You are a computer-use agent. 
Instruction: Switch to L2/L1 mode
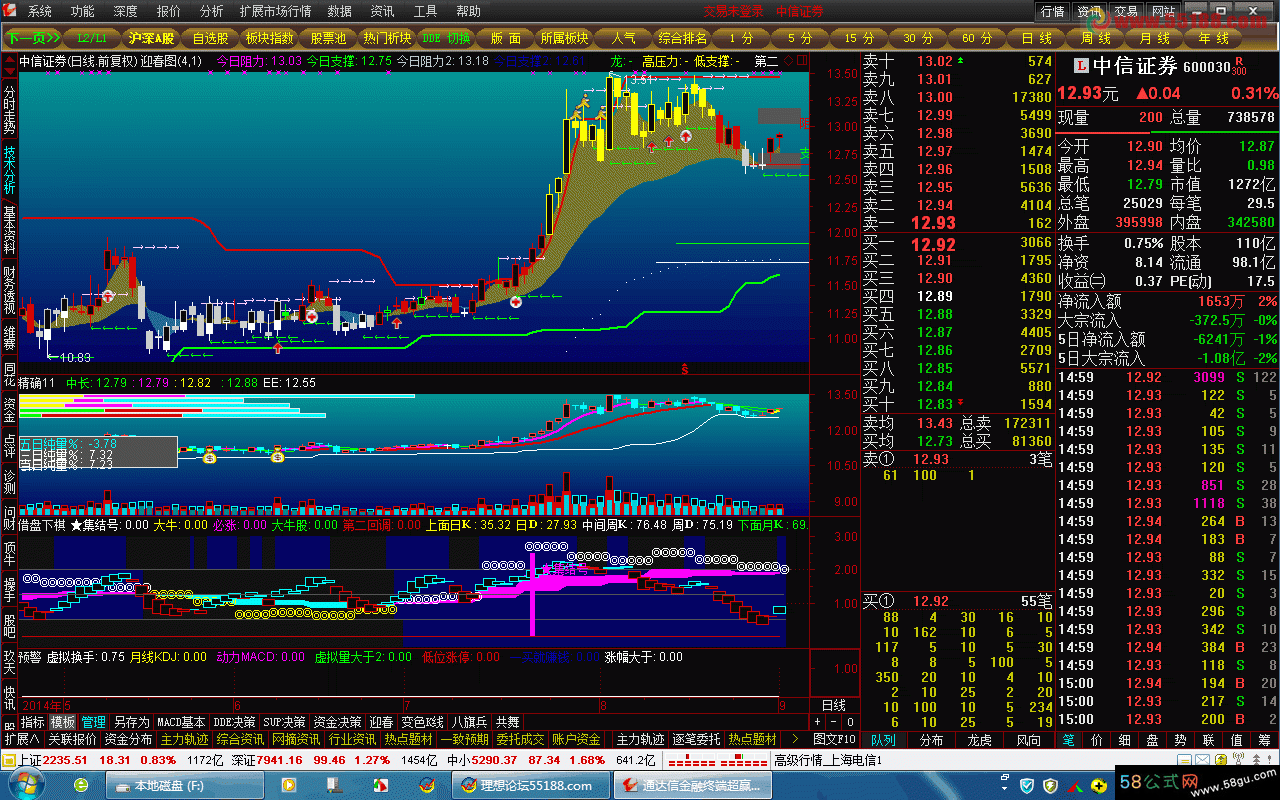93,38
